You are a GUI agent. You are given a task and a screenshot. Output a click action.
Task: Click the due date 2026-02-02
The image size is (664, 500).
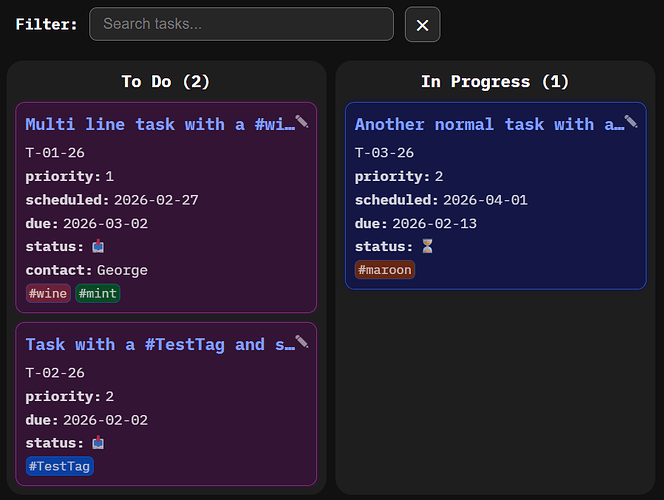pyautogui.click(x=105, y=420)
